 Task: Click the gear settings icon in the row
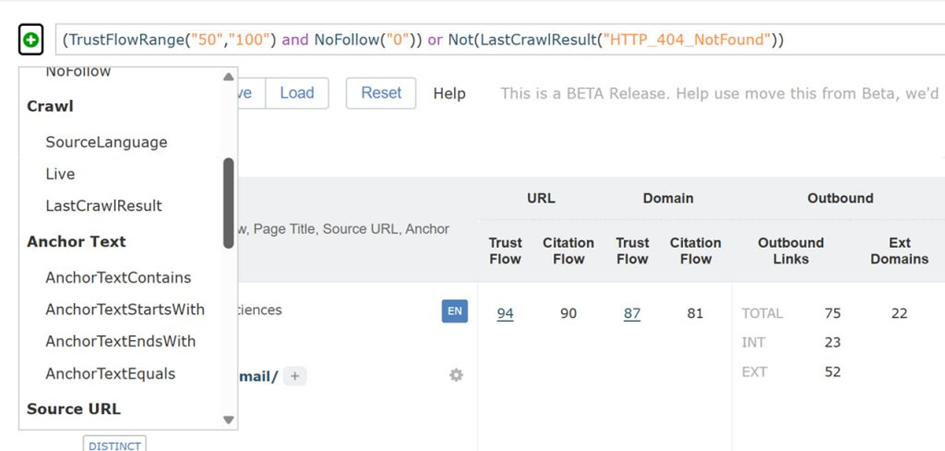(456, 375)
